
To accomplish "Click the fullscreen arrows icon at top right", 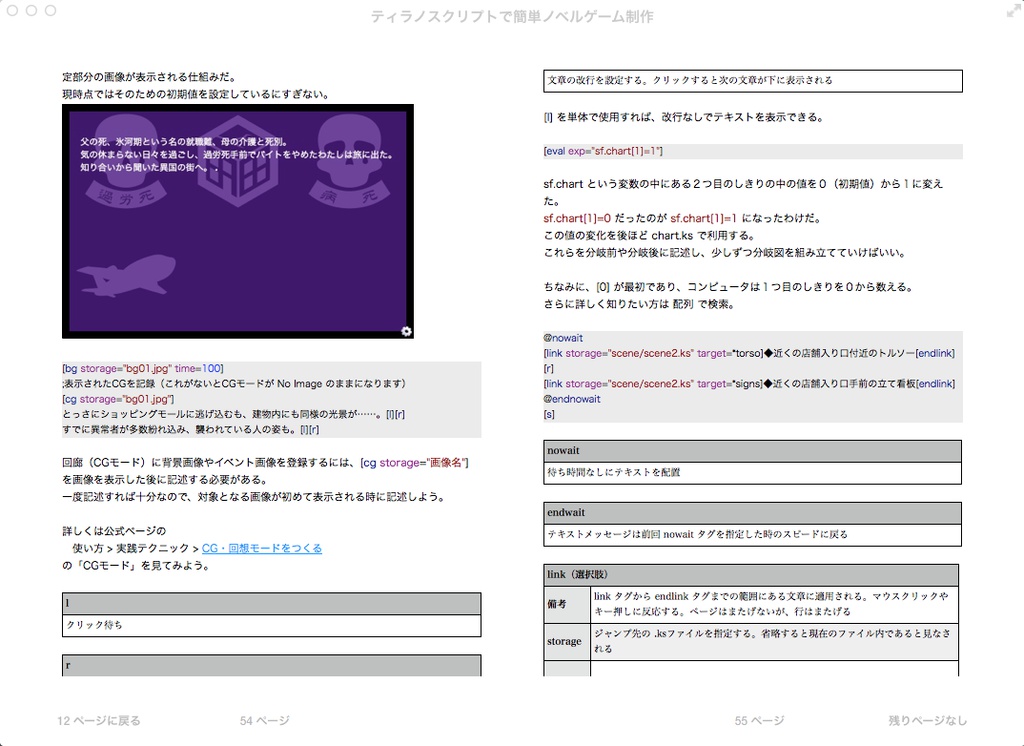I will [1014, 10].
